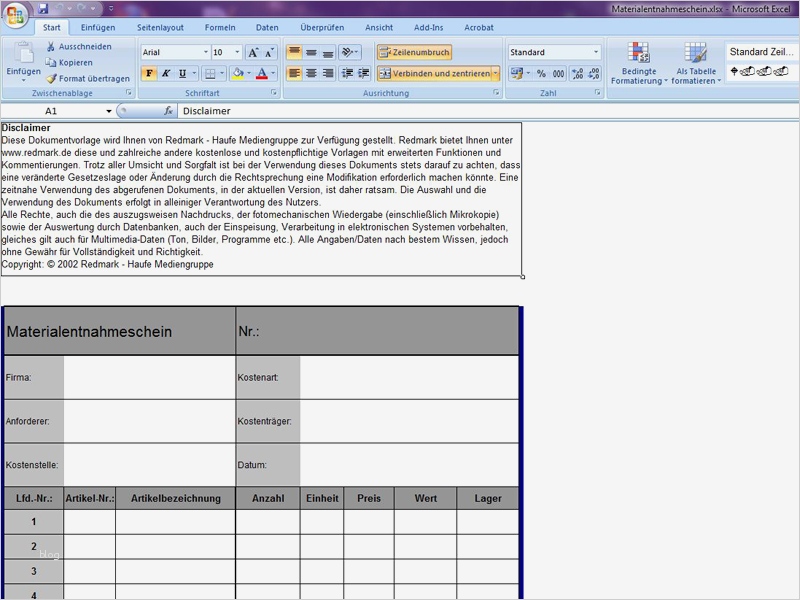Switch to the Ansicht tab
Viewport: 800px width, 600px height.
[x=379, y=28]
